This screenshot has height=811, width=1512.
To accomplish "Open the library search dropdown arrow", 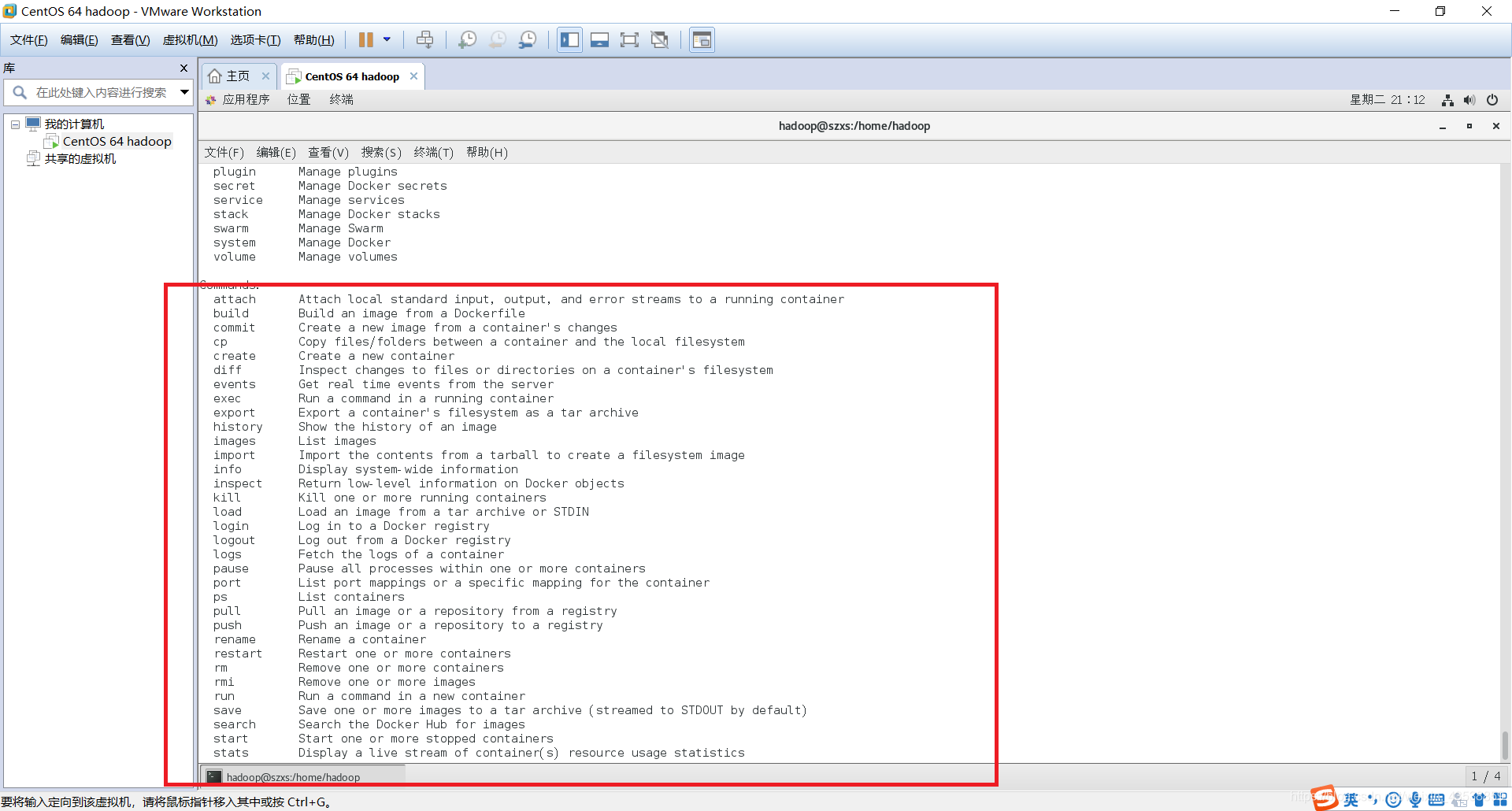I will click(184, 93).
